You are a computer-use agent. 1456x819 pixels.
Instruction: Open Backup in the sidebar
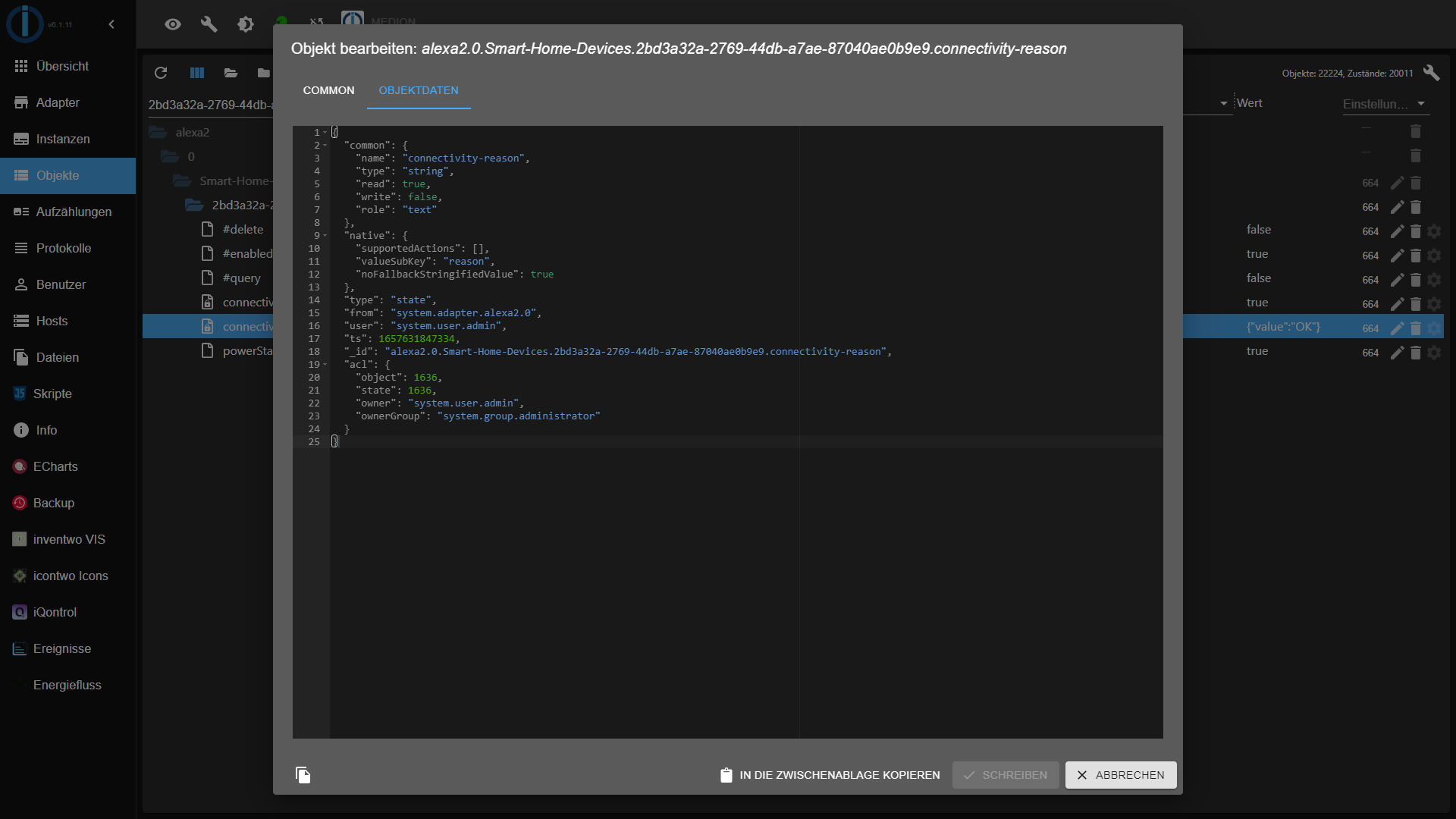(67, 503)
